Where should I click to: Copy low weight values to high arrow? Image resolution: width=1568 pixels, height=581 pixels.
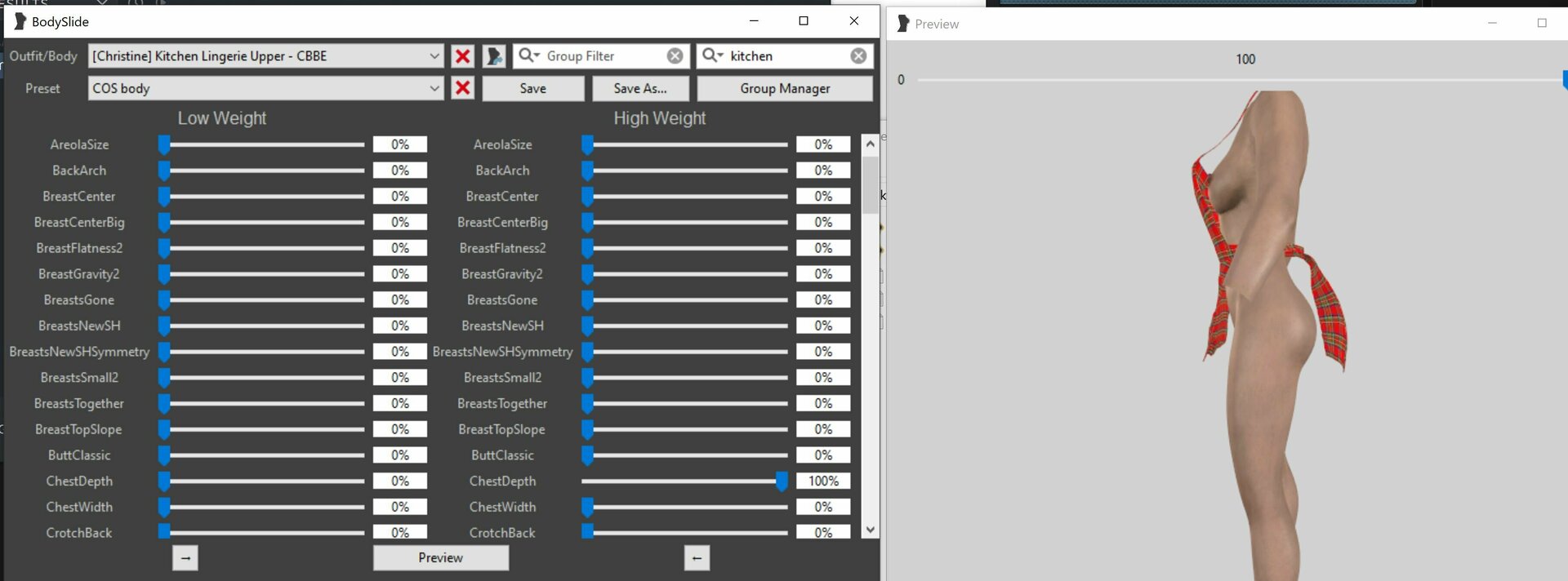point(185,558)
